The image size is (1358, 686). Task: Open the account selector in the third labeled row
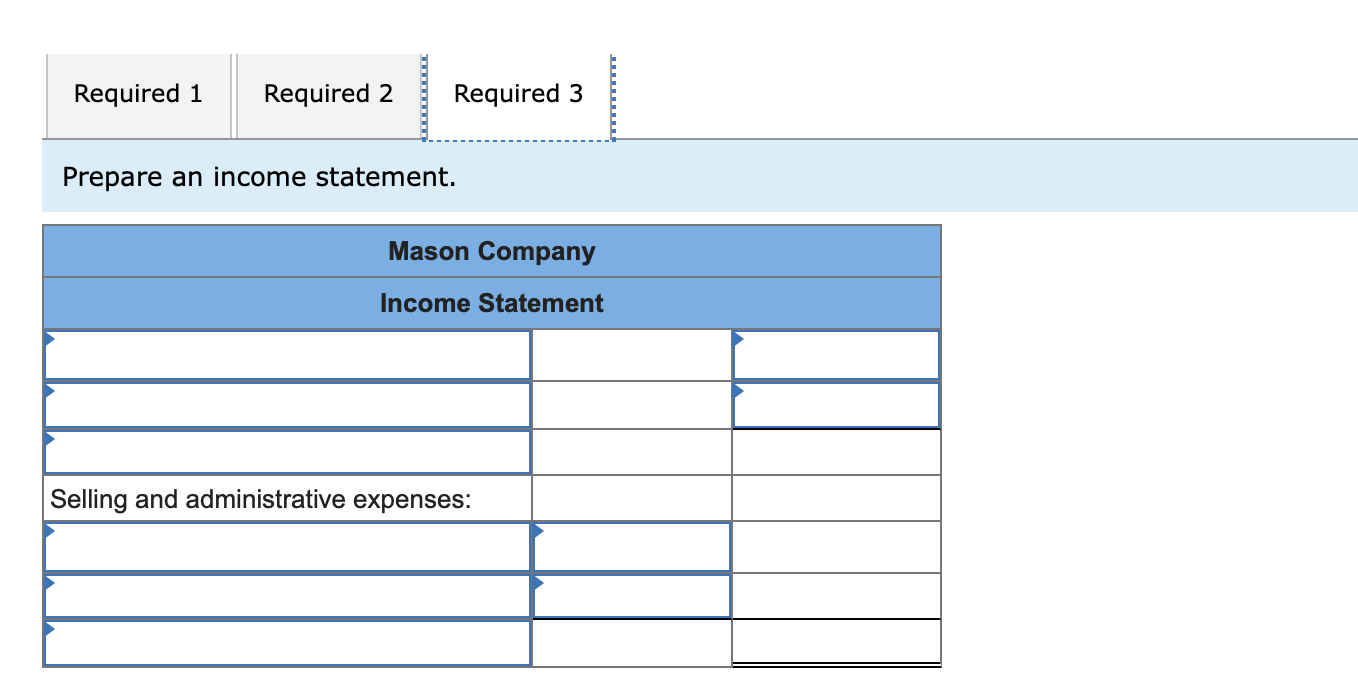tap(48, 437)
